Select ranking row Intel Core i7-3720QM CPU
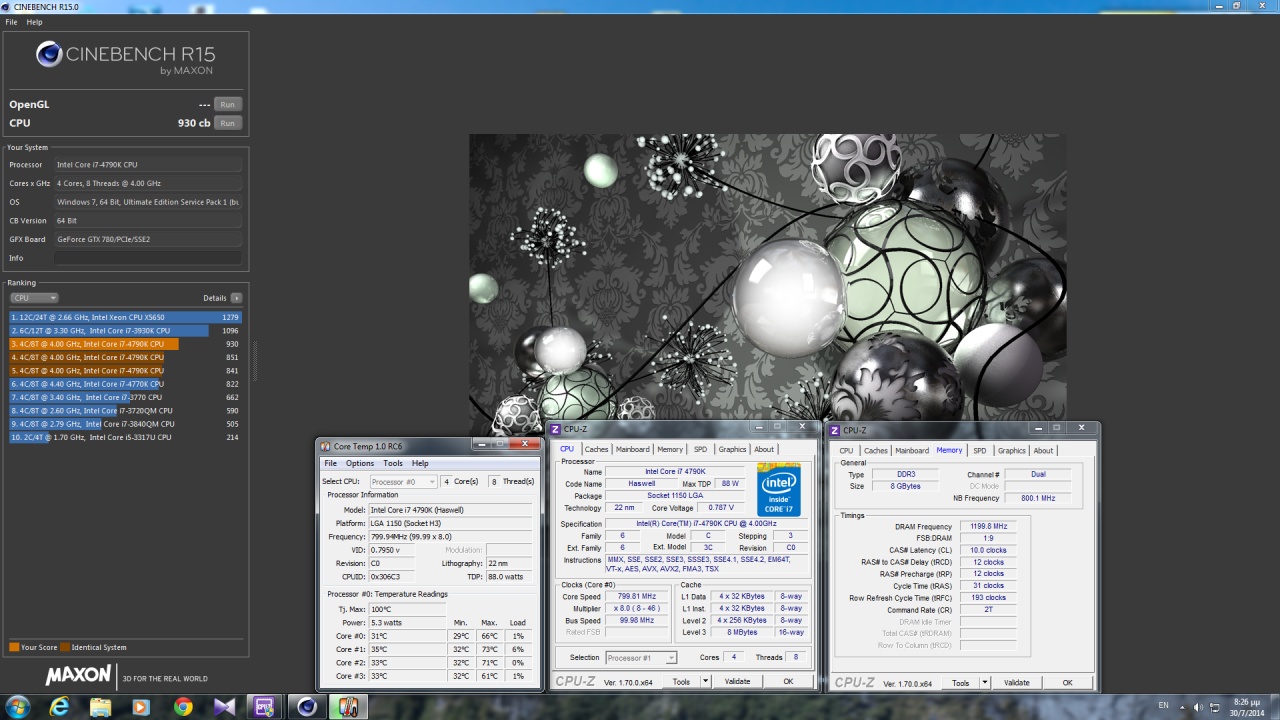1280x720 pixels. pyautogui.click(x=125, y=410)
